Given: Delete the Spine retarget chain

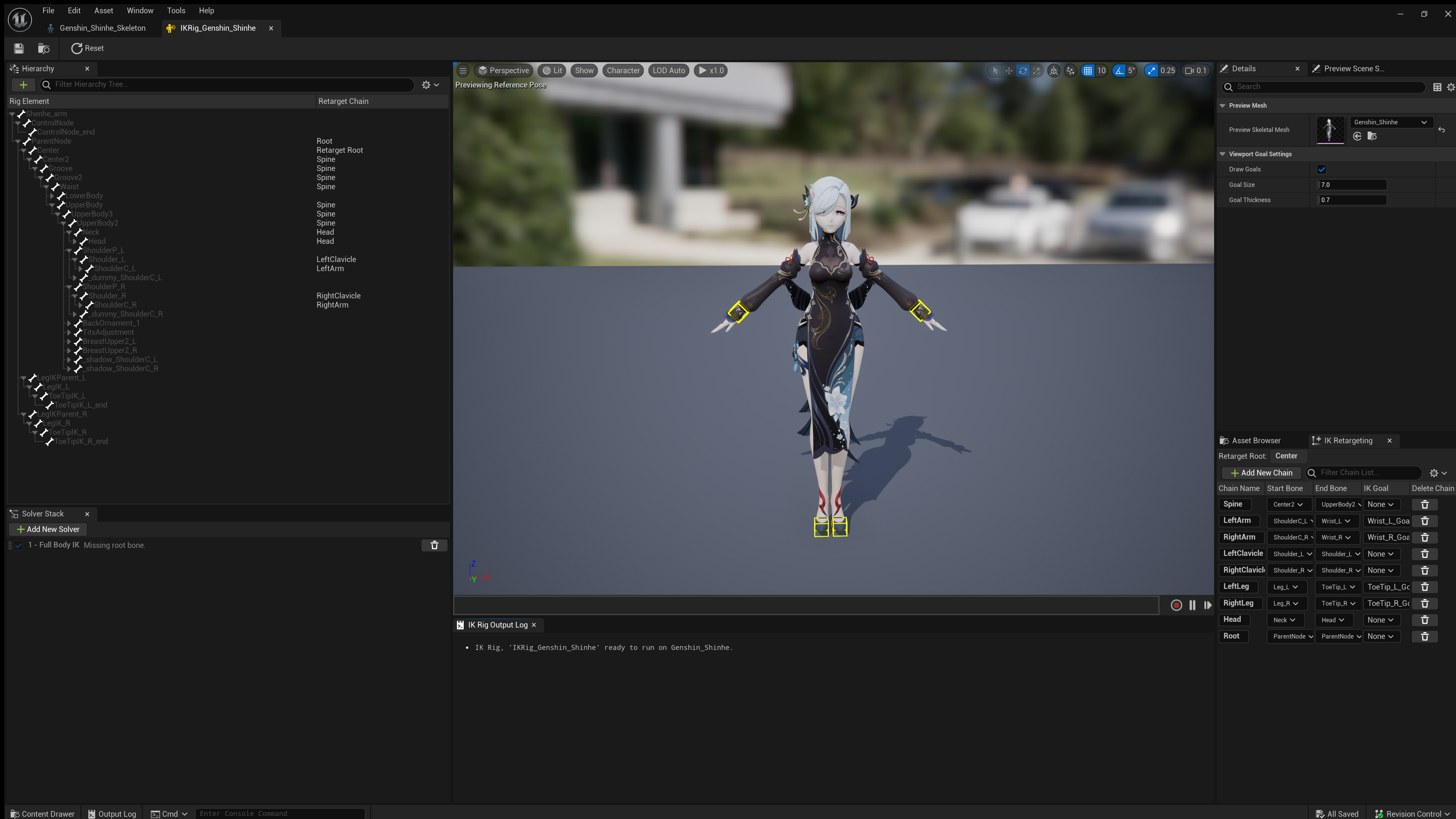Looking at the screenshot, I should click(x=1425, y=505).
